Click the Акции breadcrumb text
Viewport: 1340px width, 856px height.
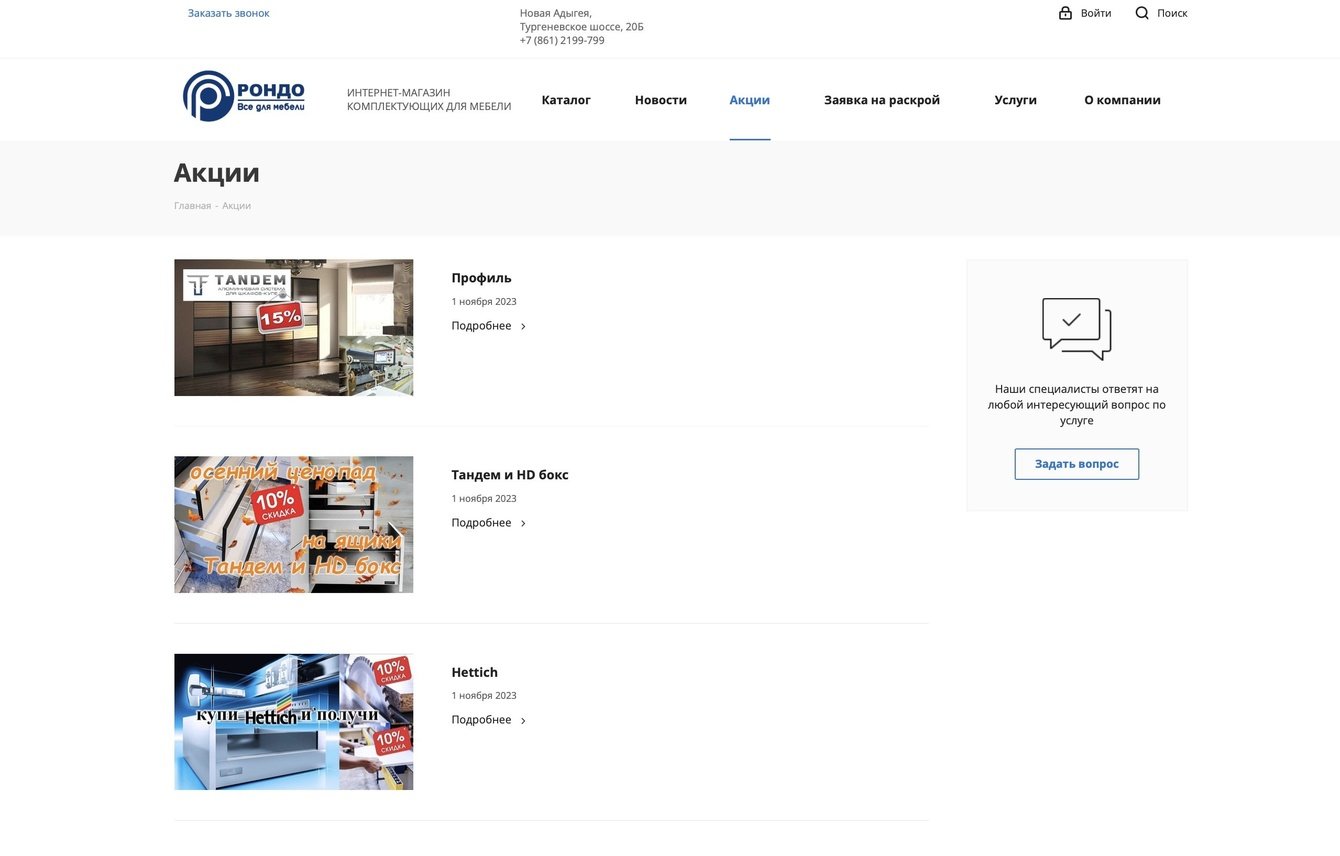point(236,206)
